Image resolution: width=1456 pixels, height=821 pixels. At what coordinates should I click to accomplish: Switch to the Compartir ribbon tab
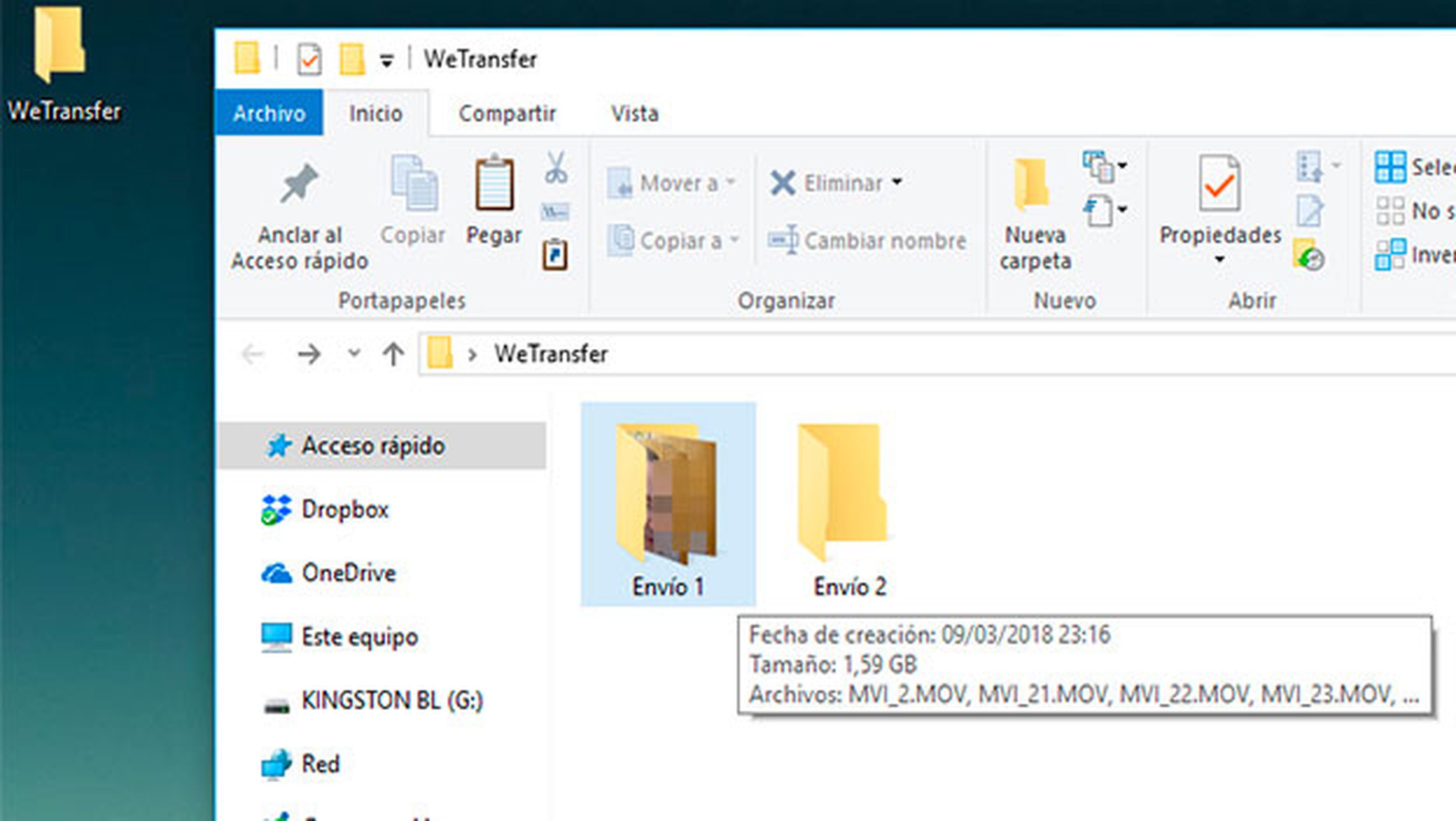(x=507, y=113)
